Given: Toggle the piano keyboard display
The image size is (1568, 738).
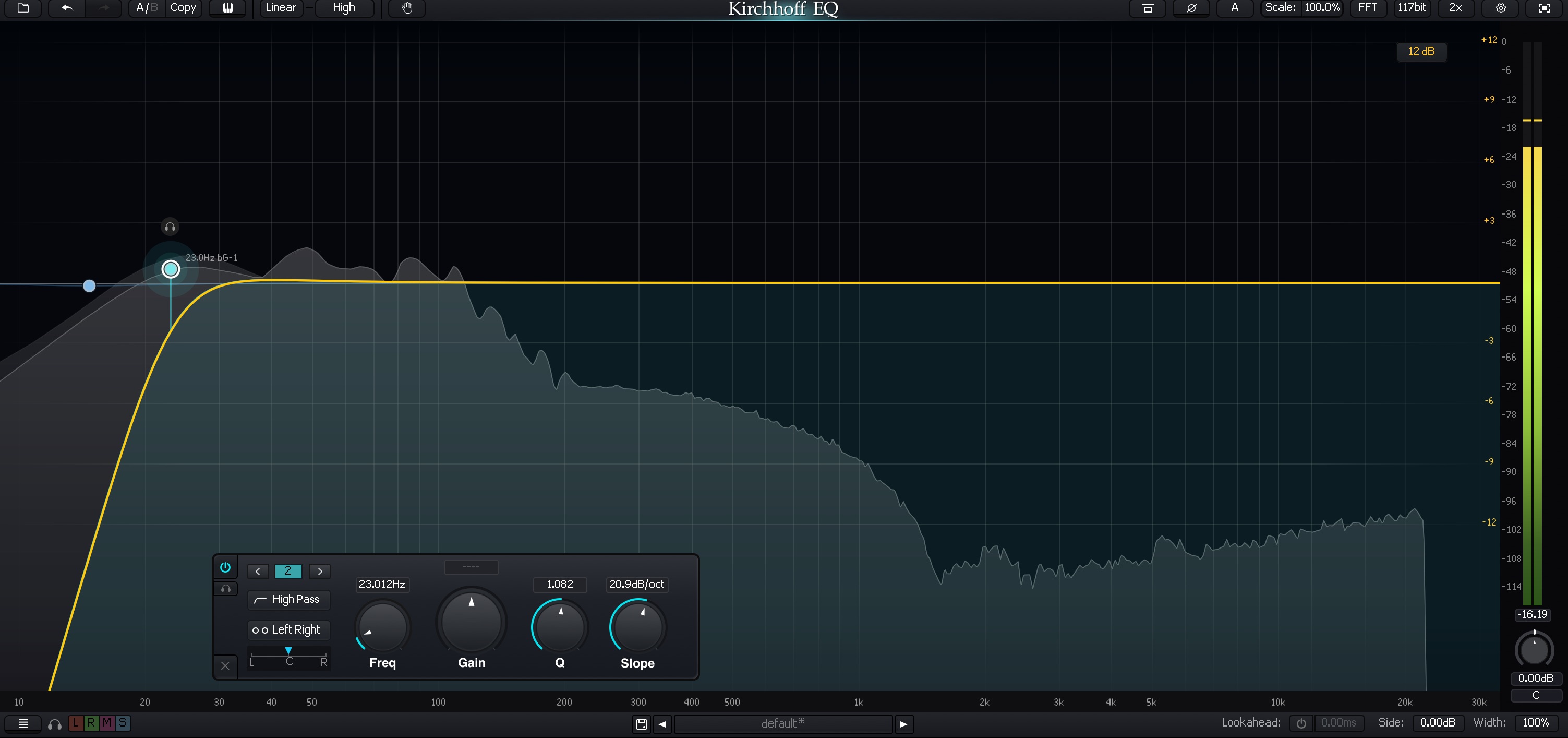Looking at the screenshot, I should (227, 8).
